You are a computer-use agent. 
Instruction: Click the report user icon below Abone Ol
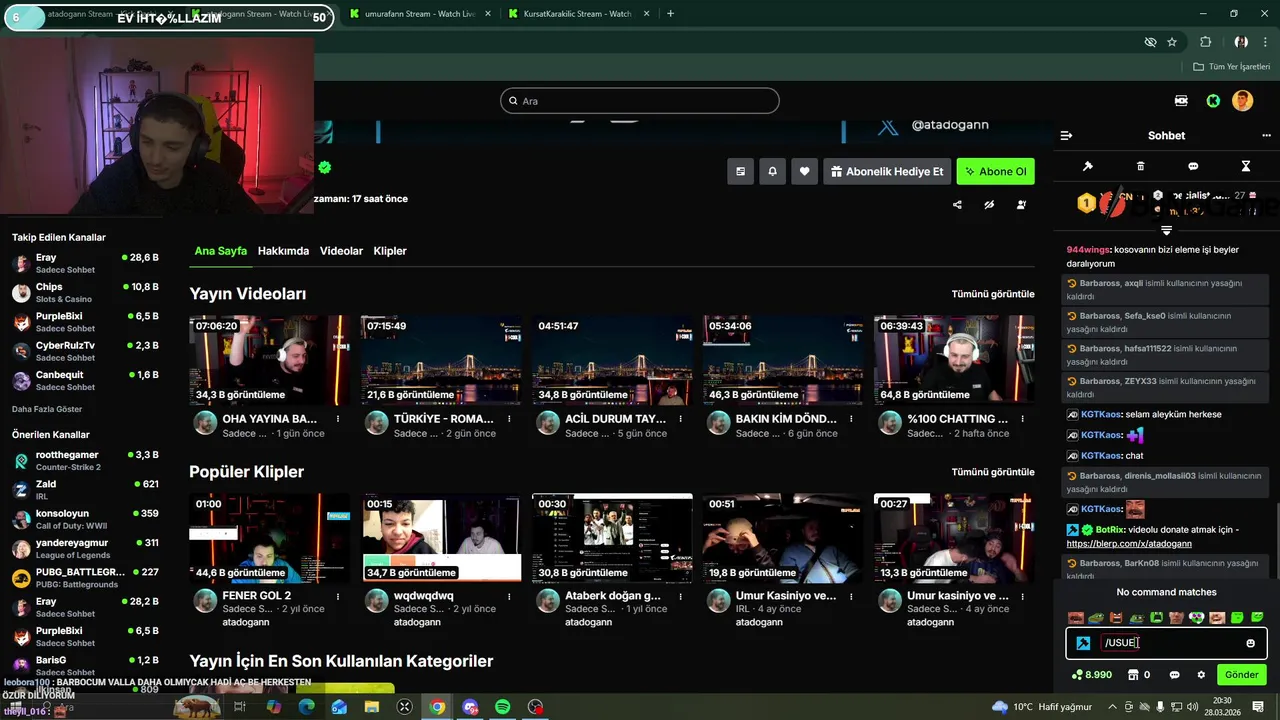tap(1021, 205)
